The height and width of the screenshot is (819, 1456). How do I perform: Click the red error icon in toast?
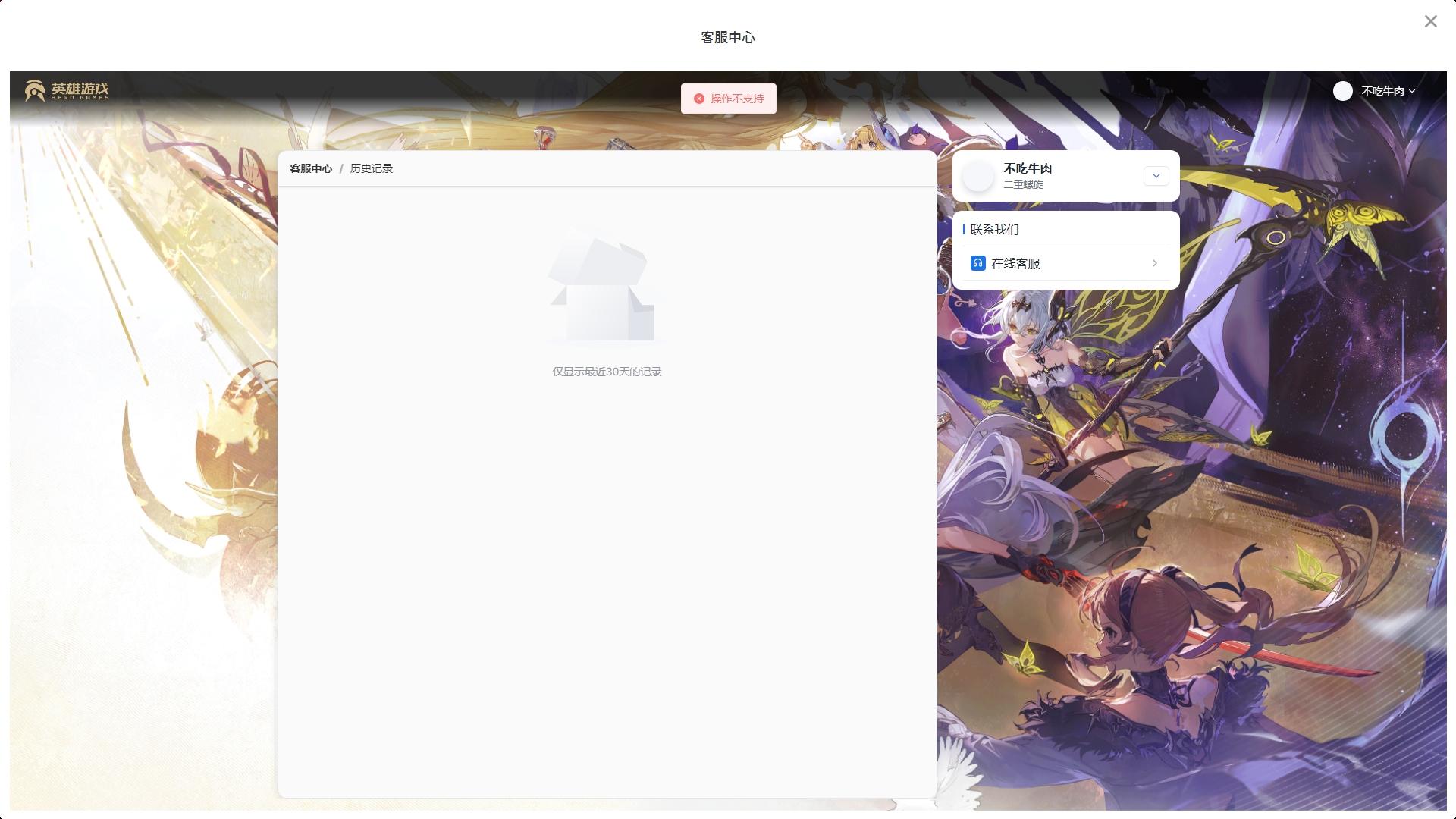tap(699, 99)
